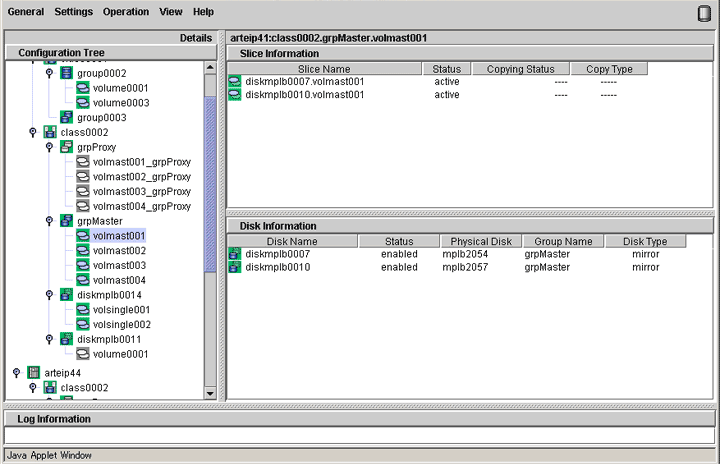Click the group0003 group icon
The width and height of the screenshot is (720, 464).
point(67,117)
